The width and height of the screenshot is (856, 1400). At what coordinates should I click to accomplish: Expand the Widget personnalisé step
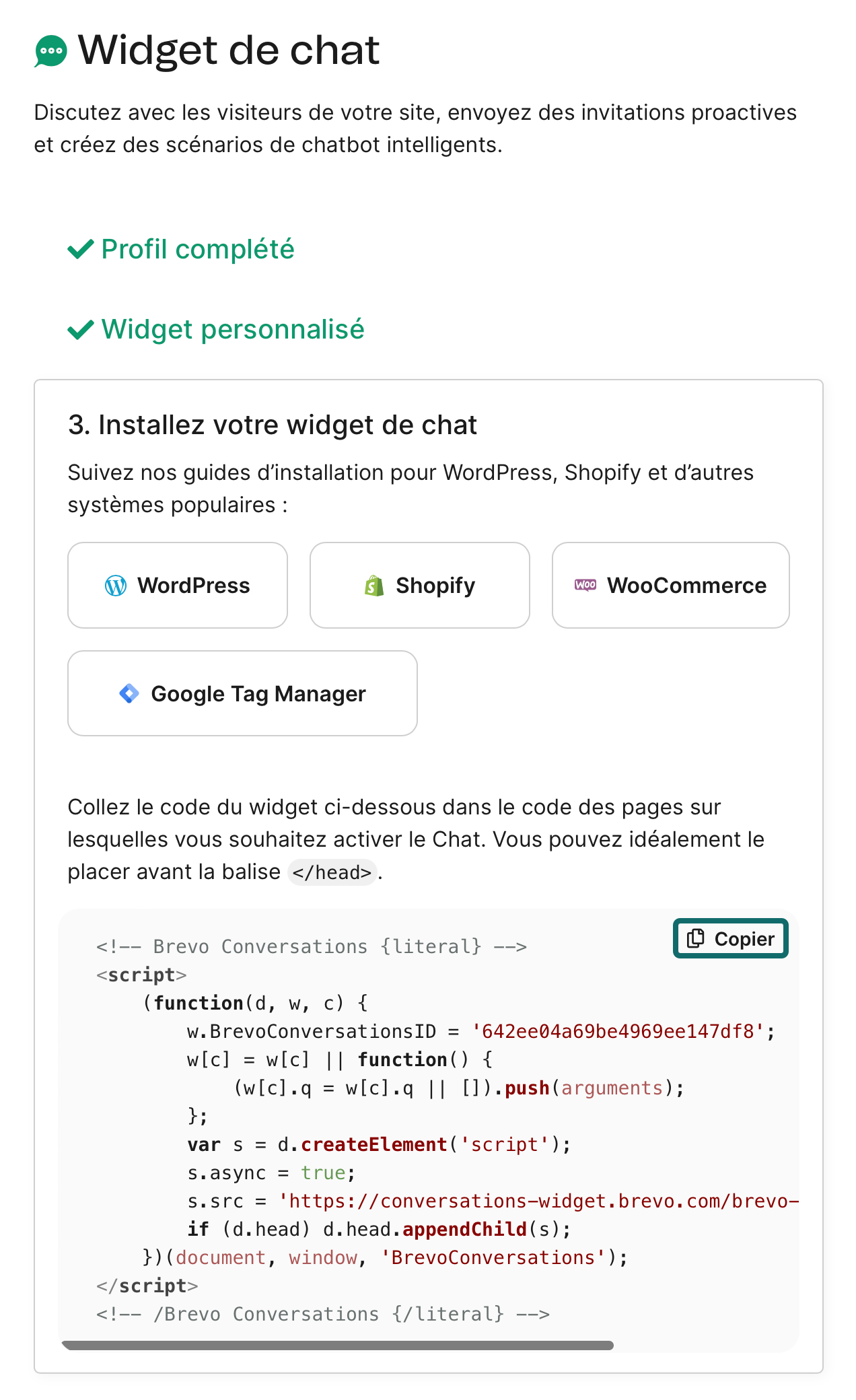pyautogui.click(x=233, y=330)
